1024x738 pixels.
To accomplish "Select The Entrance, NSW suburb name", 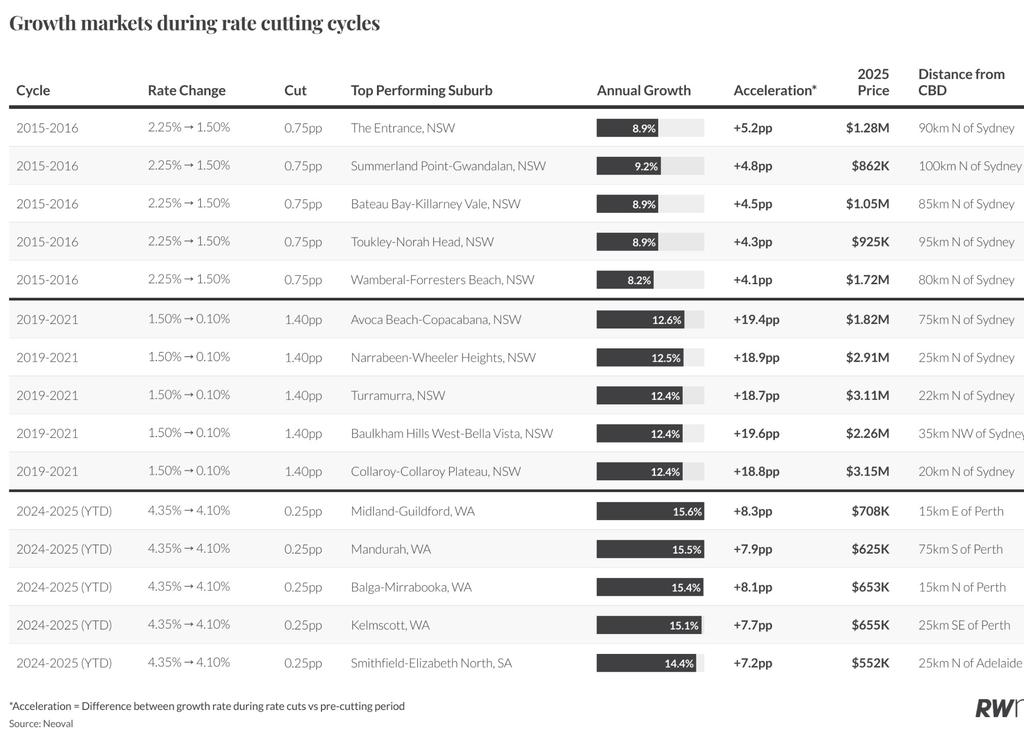I will pos(402,128).
